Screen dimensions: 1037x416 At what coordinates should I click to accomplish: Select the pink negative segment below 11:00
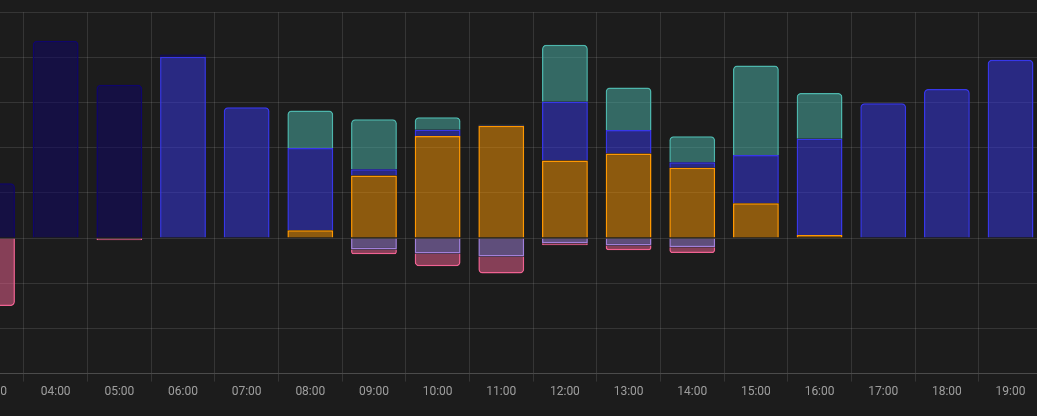tap(501, 264)
